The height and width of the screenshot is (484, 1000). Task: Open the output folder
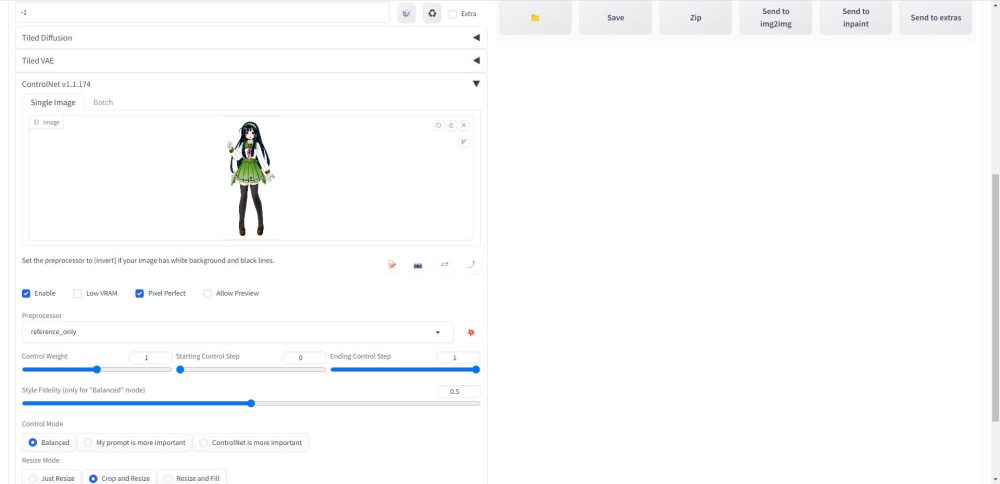(x=535, y=18)
